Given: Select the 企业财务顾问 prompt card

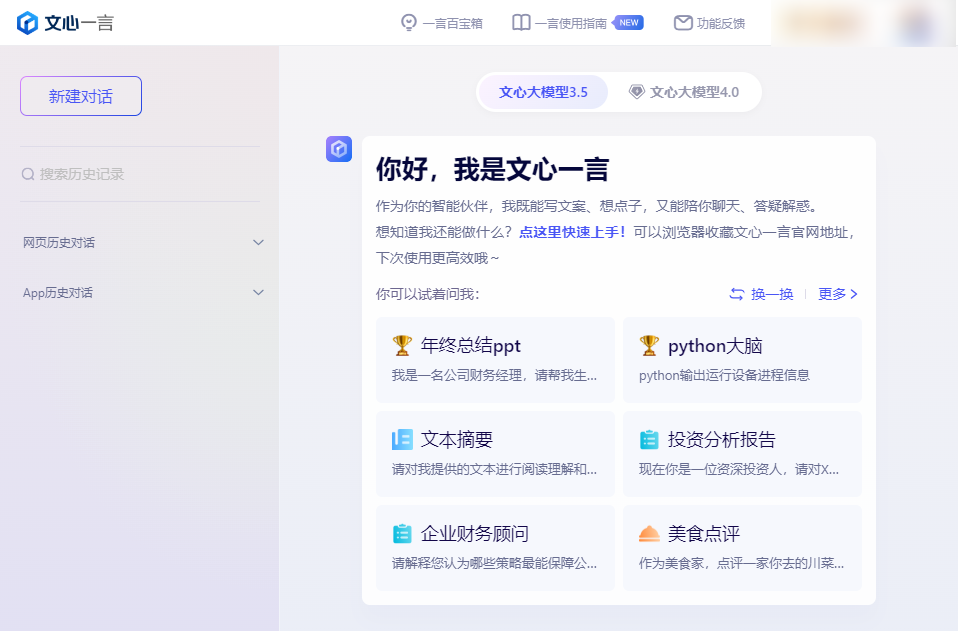Looking at the screenshot, I should tap(495, 548).
